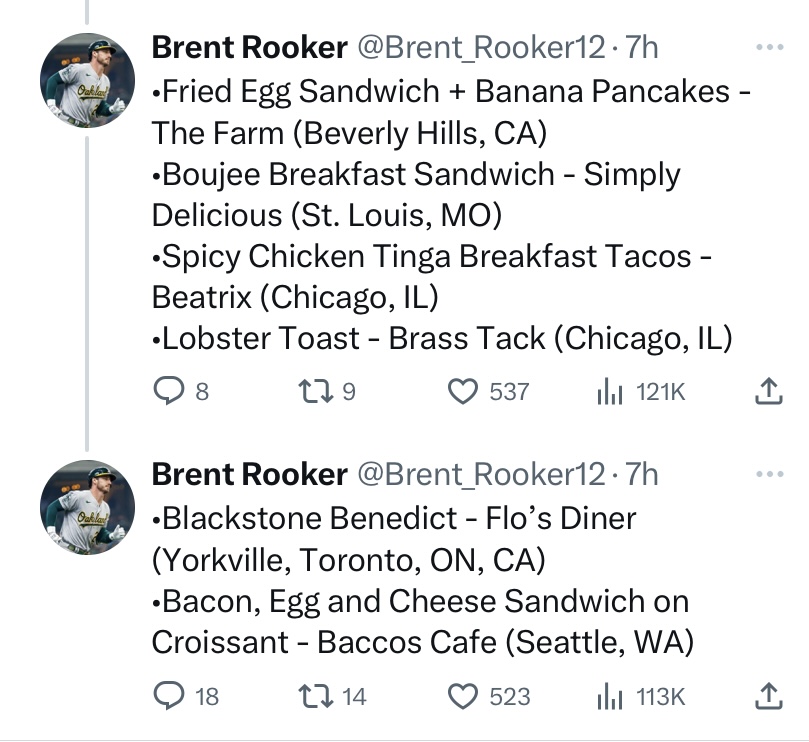Open more options on first tweet
The height and width of the screenshot is (742, 809).
(x=769, y=47)
